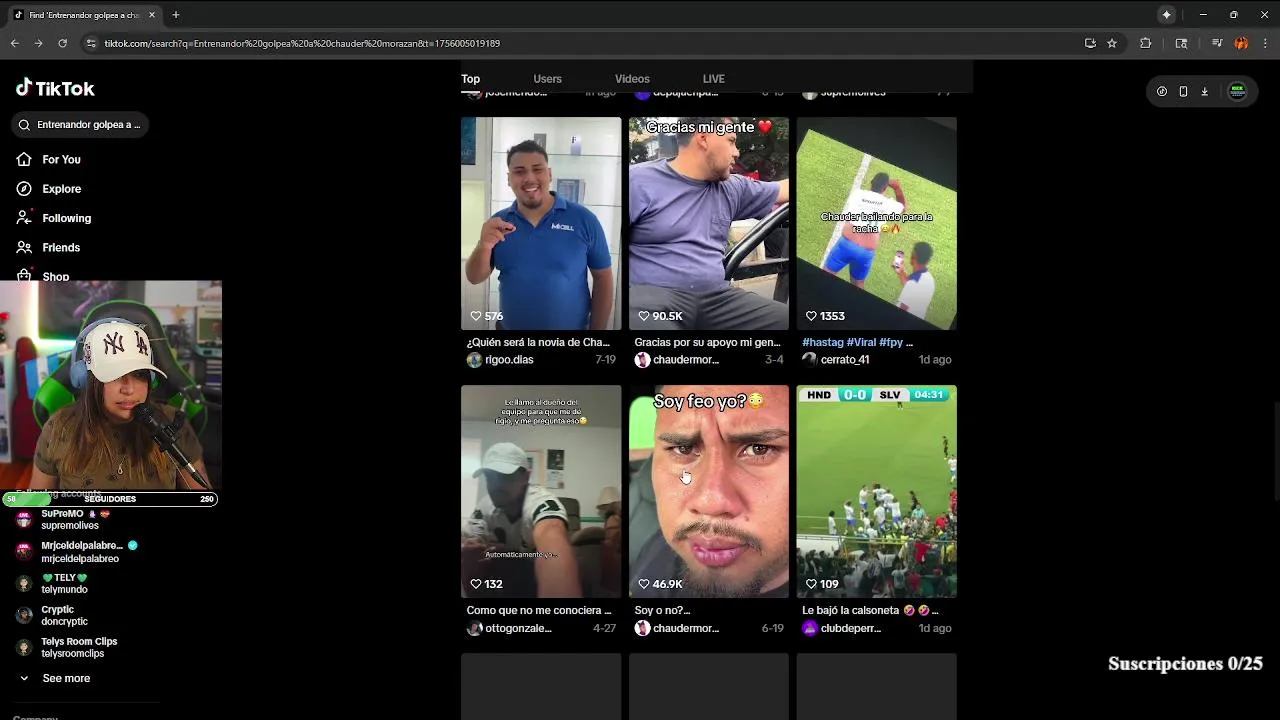
Task: Open chaudermor... profile under 'Soy o no?'
Action: point(686,628)
